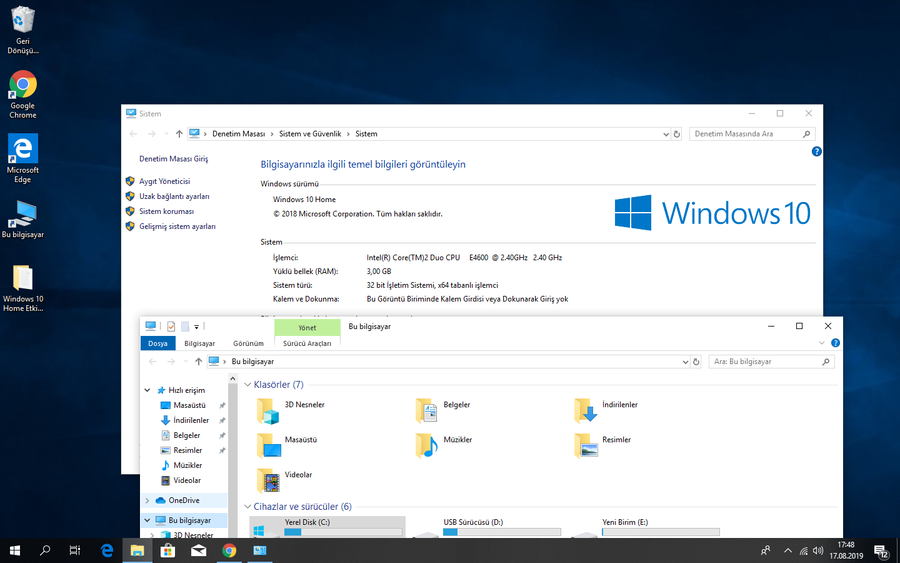Click the help icon in Sistem window
Viewport: 900px width, 563px height.
[x=816, y=152]
